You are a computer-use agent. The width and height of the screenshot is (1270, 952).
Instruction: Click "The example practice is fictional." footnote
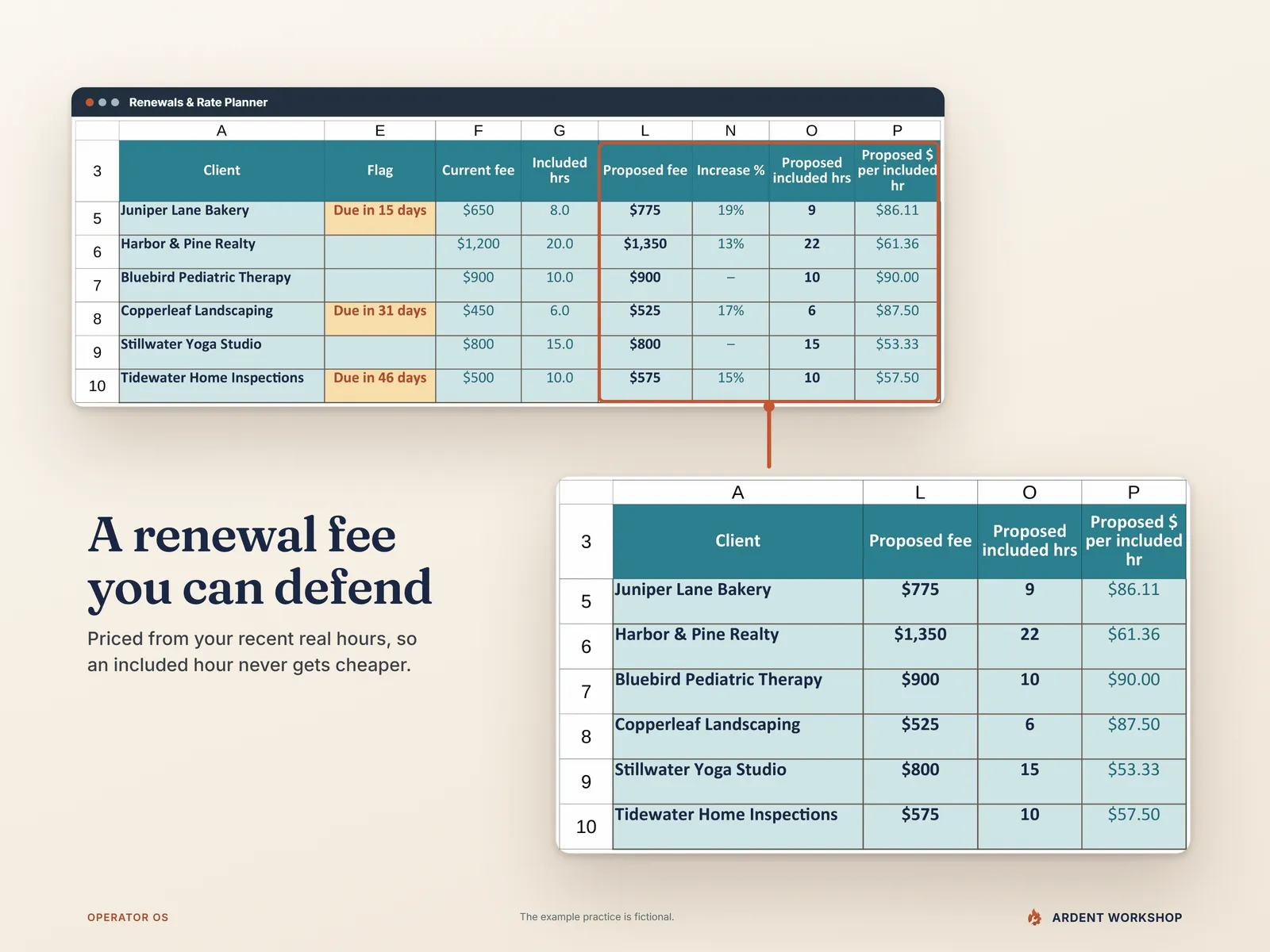pyautogui.click(x=597, y=916)
